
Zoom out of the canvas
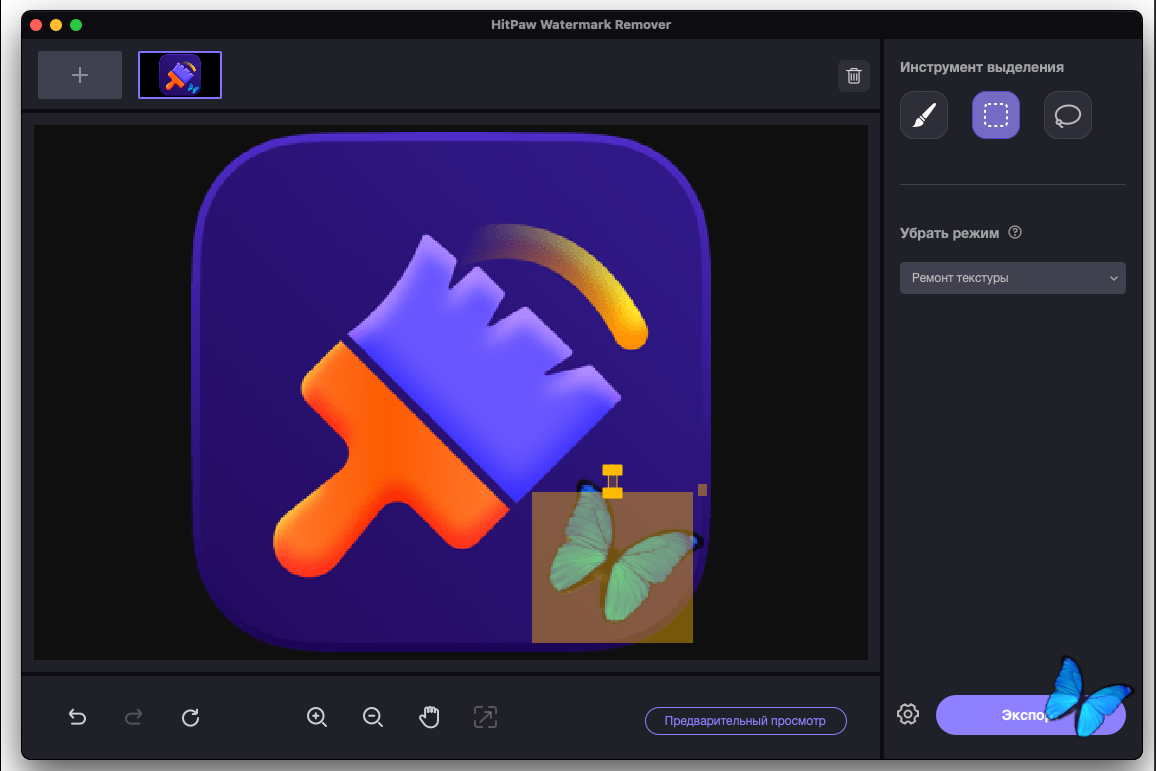coord(373,717)
